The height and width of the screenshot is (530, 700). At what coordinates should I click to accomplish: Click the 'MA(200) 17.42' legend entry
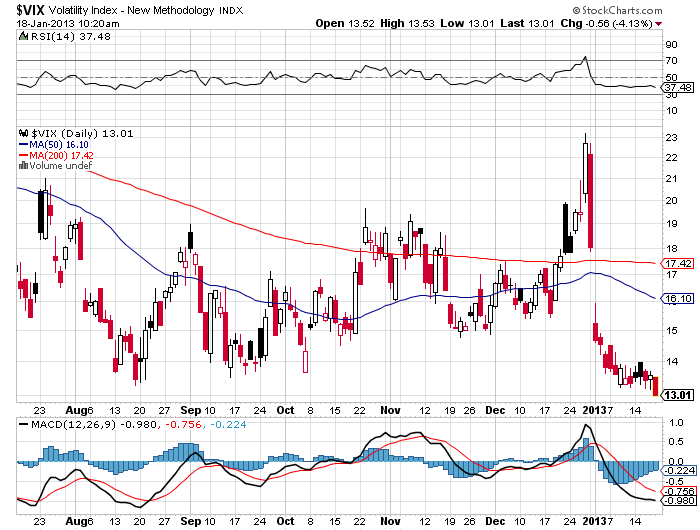[x=62, y=155]
